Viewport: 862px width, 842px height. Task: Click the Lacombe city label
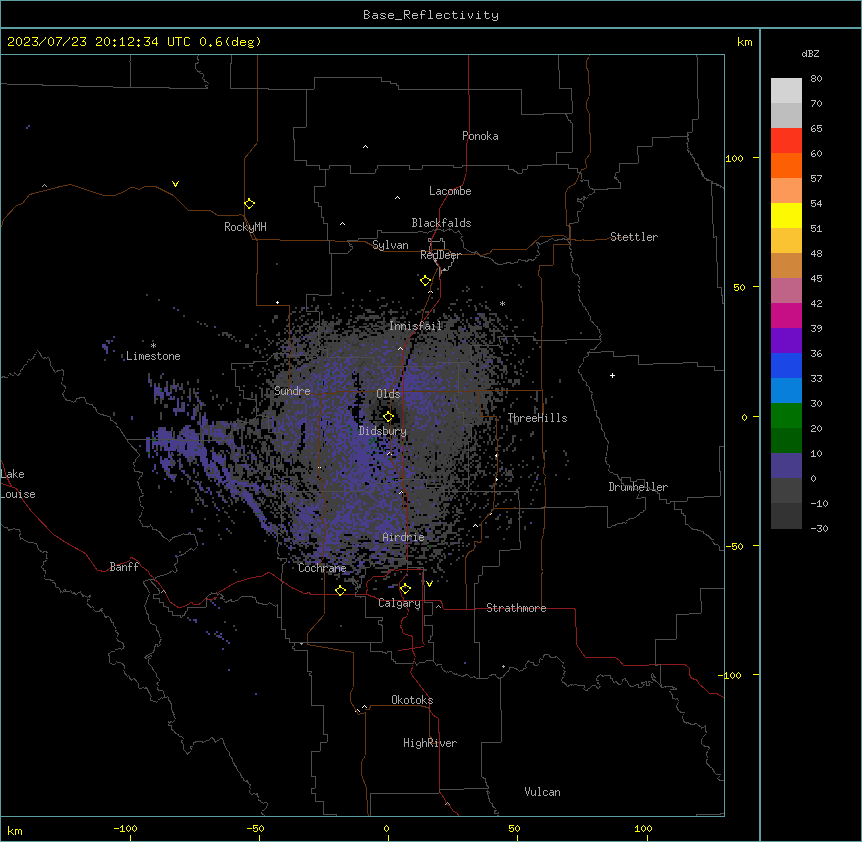coord(450,191)
